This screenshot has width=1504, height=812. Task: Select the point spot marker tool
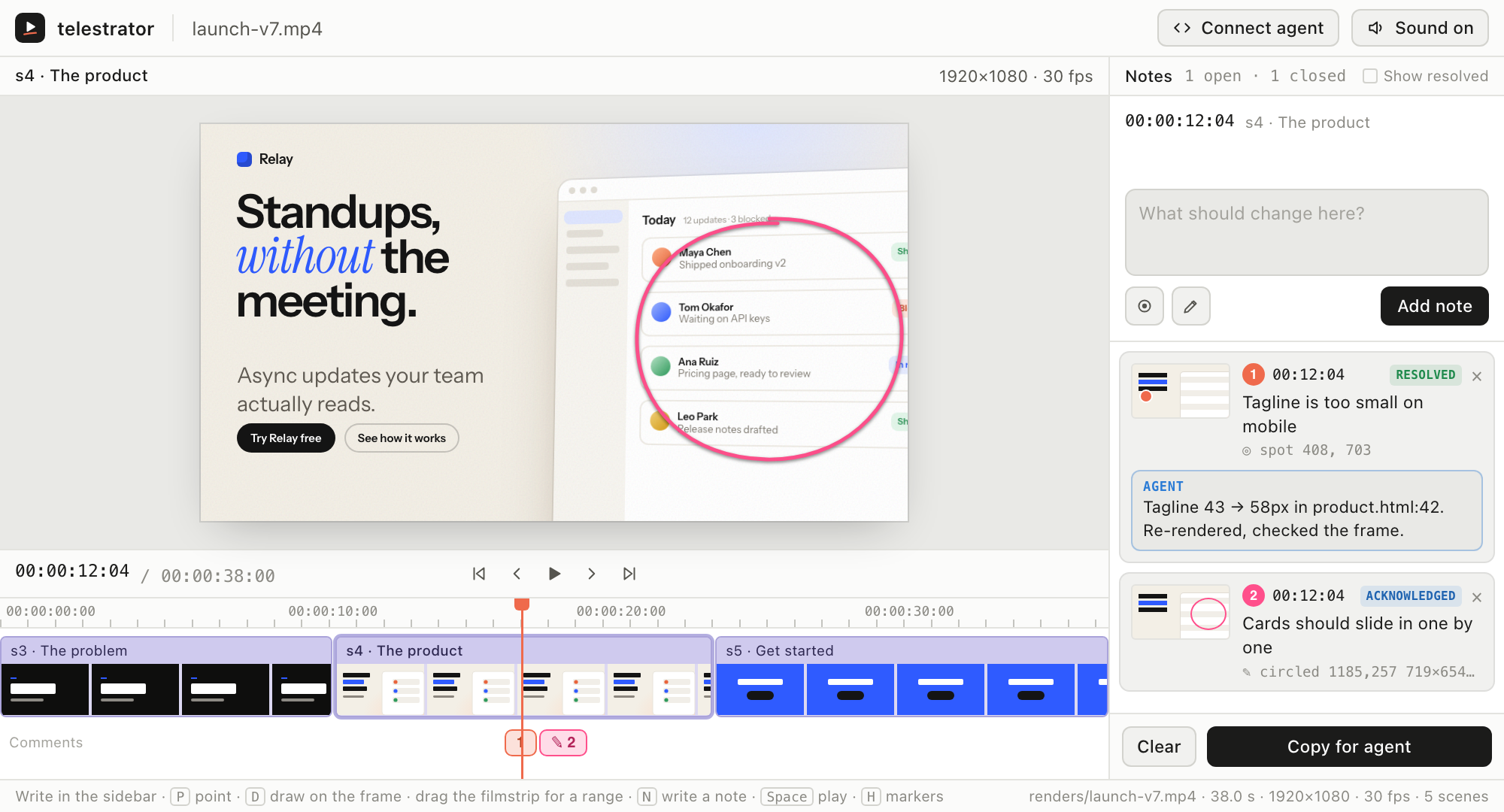1145,306
